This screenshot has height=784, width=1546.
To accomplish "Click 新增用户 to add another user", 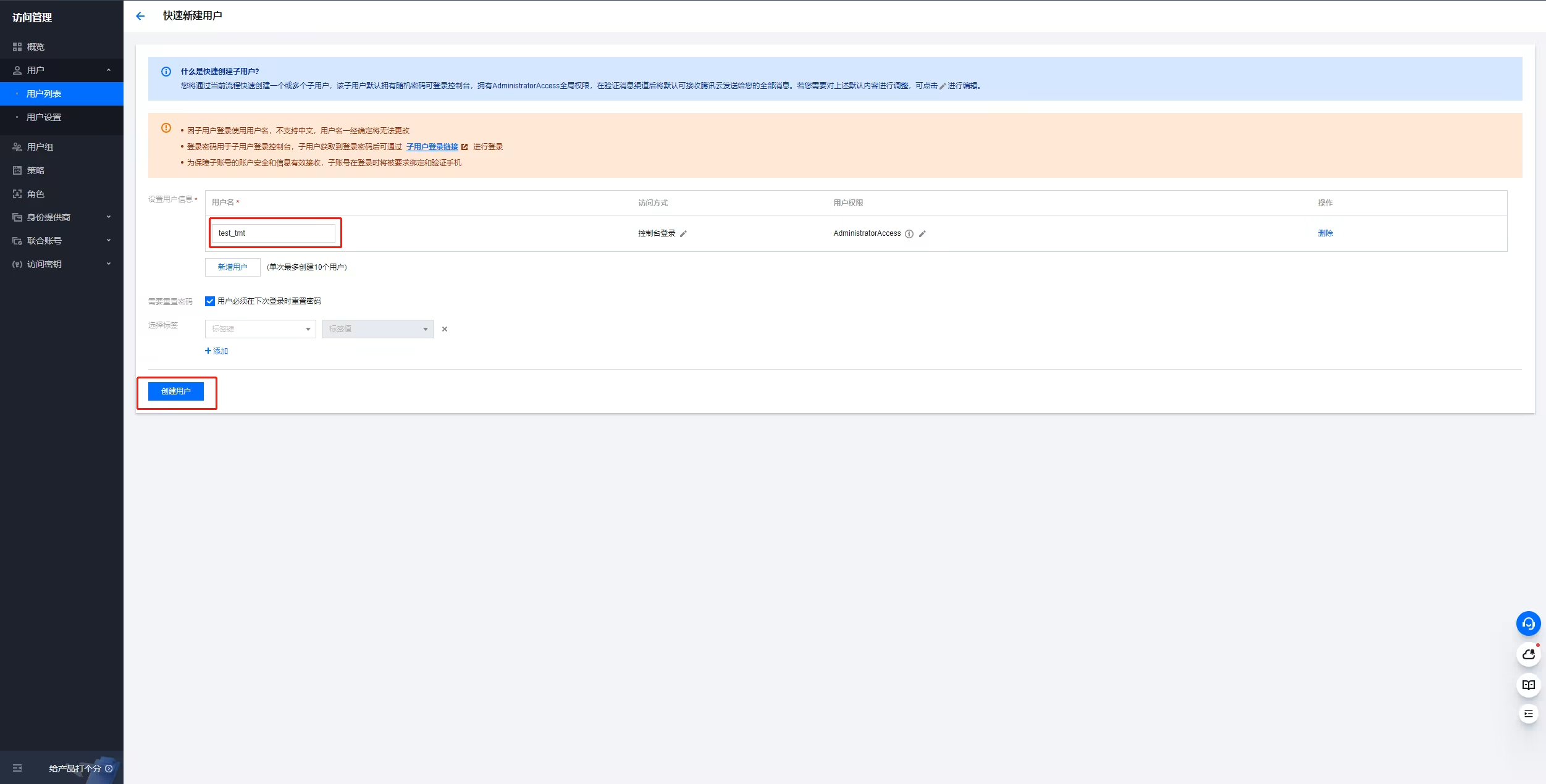I will pos(232,267).
